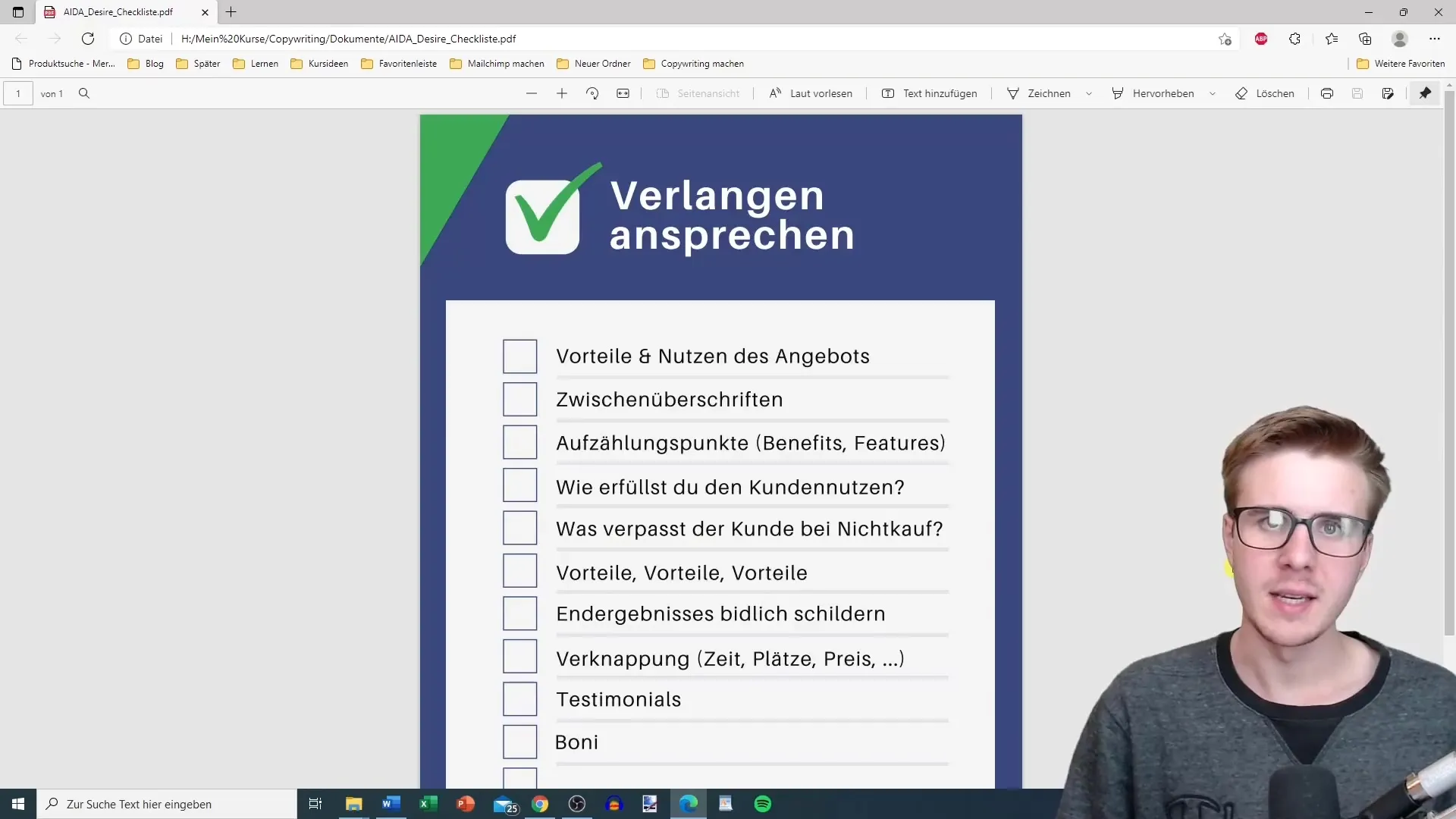Open the Später favorites folder
The image size is (1456, 819).
click(198, 64)
